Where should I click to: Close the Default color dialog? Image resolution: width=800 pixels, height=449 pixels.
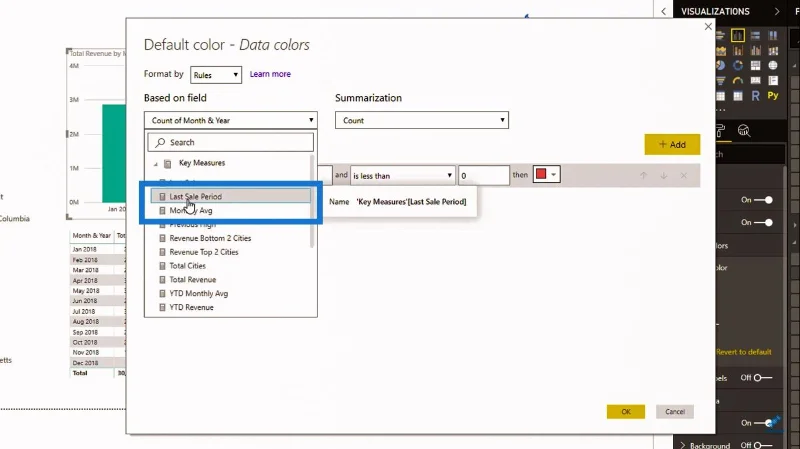pos(708,27)
